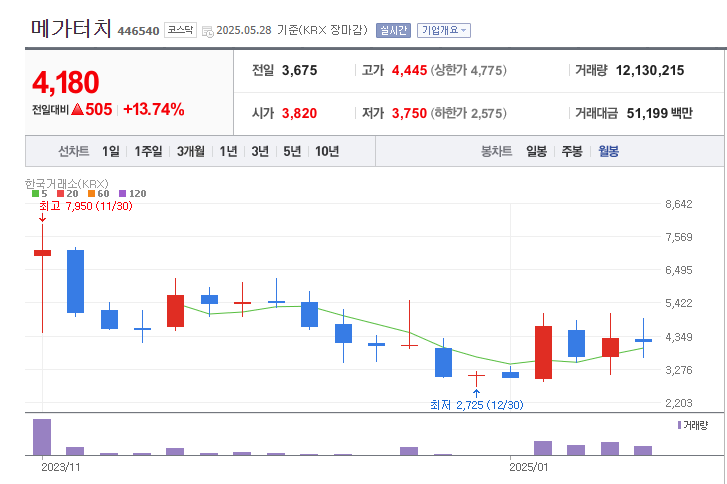Switch chart to 1년 range

tap(228, 151)
